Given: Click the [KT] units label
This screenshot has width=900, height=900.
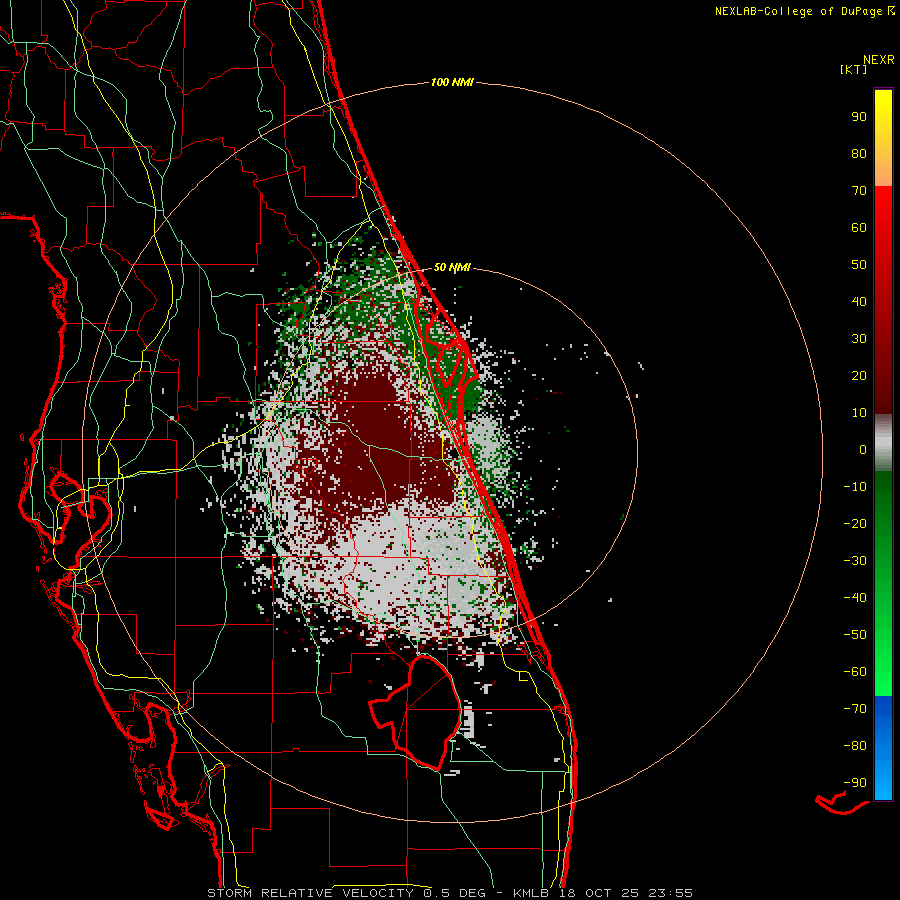Looking at the screenshot, I should coord(854,69).
